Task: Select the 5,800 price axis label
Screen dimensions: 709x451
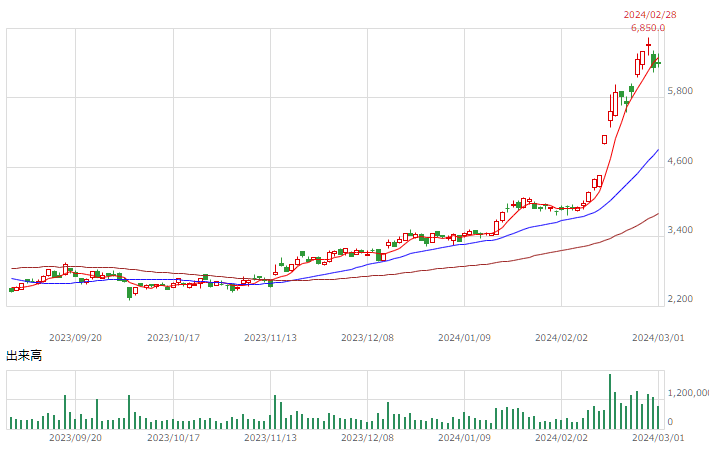Action: click(680, 91)
